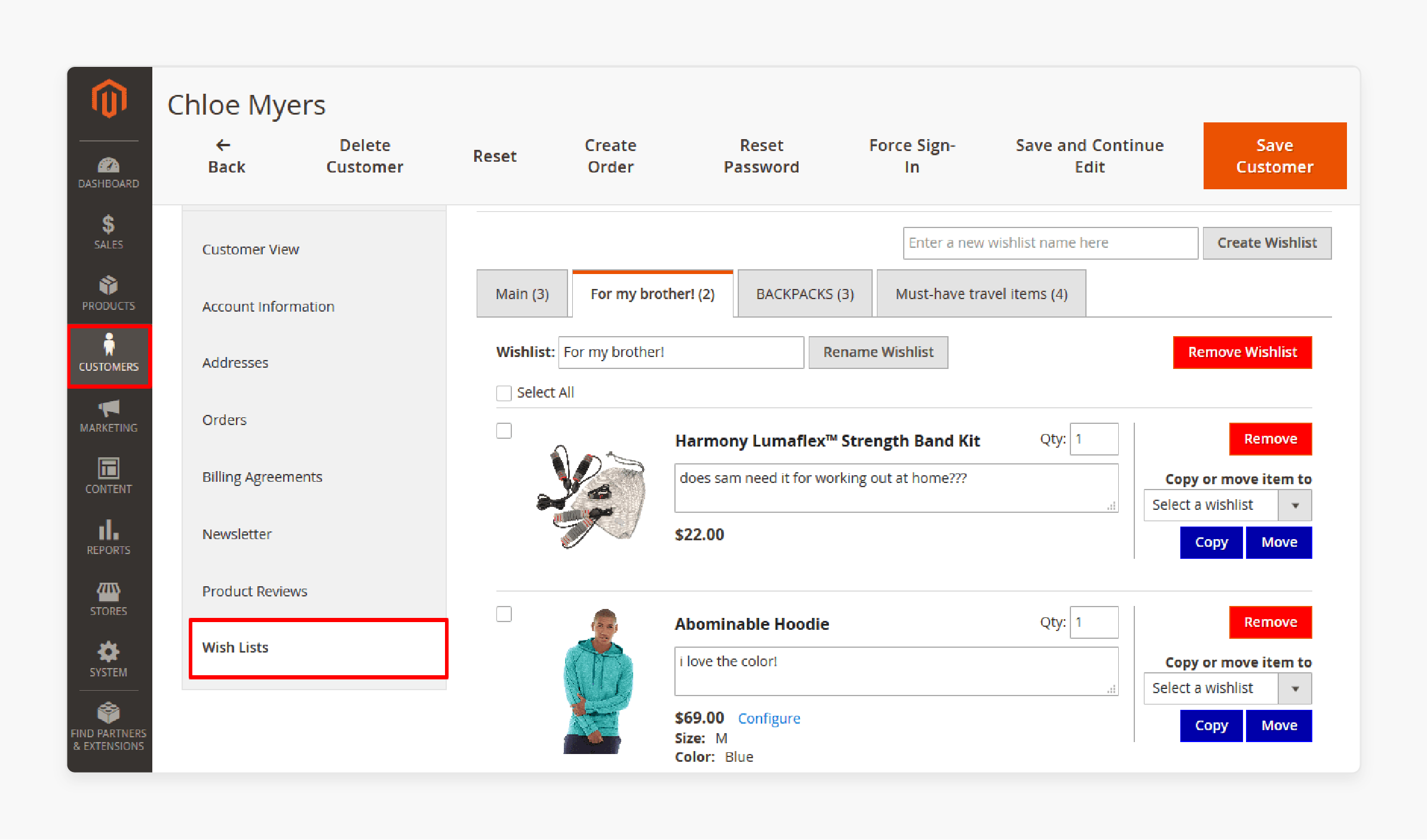This screenshot has width=1427, height=840.
Task: Open the Newsletter section
Action: click(237, 534)
